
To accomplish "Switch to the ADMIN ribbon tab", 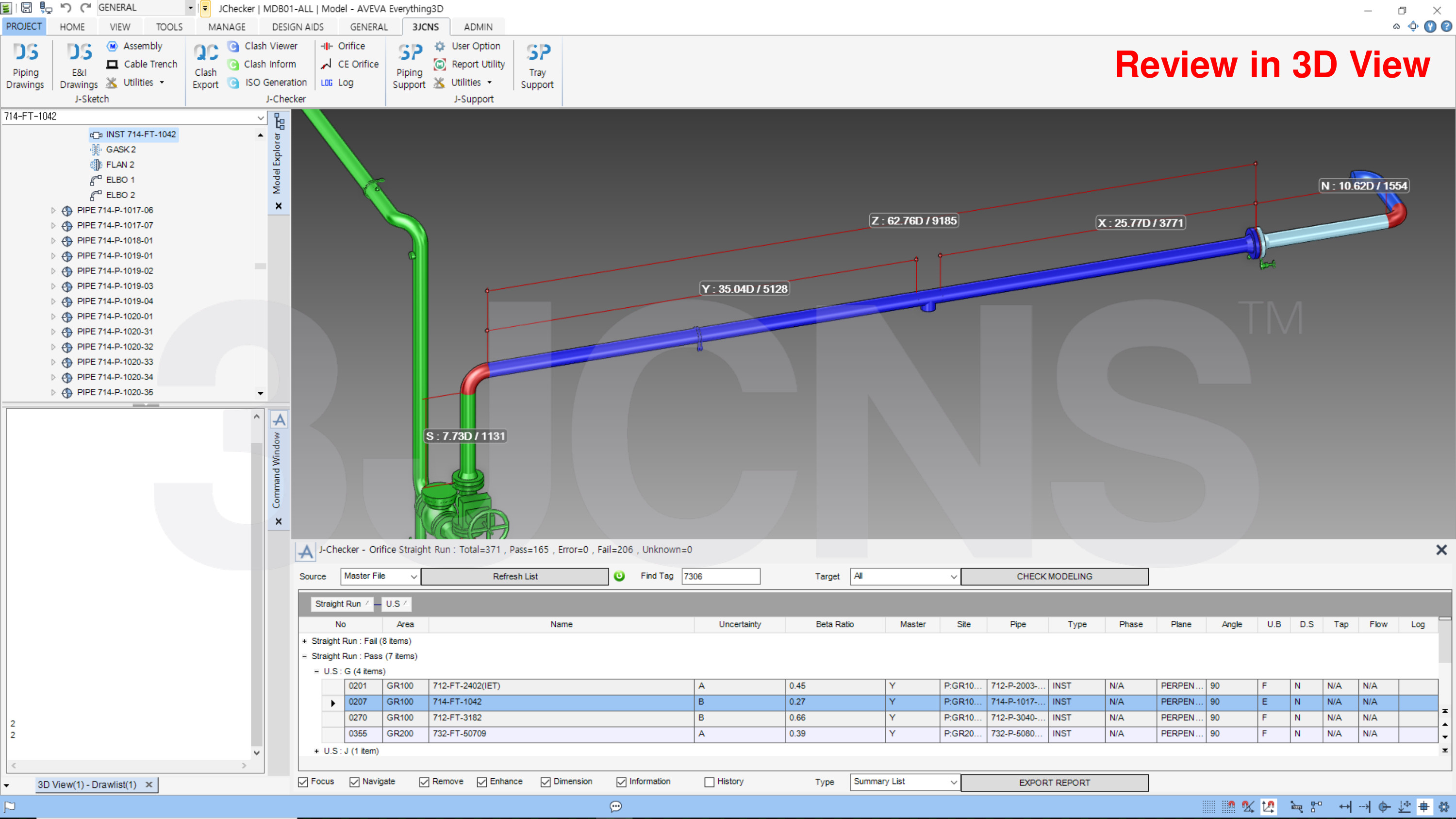I will click(478, 27).
